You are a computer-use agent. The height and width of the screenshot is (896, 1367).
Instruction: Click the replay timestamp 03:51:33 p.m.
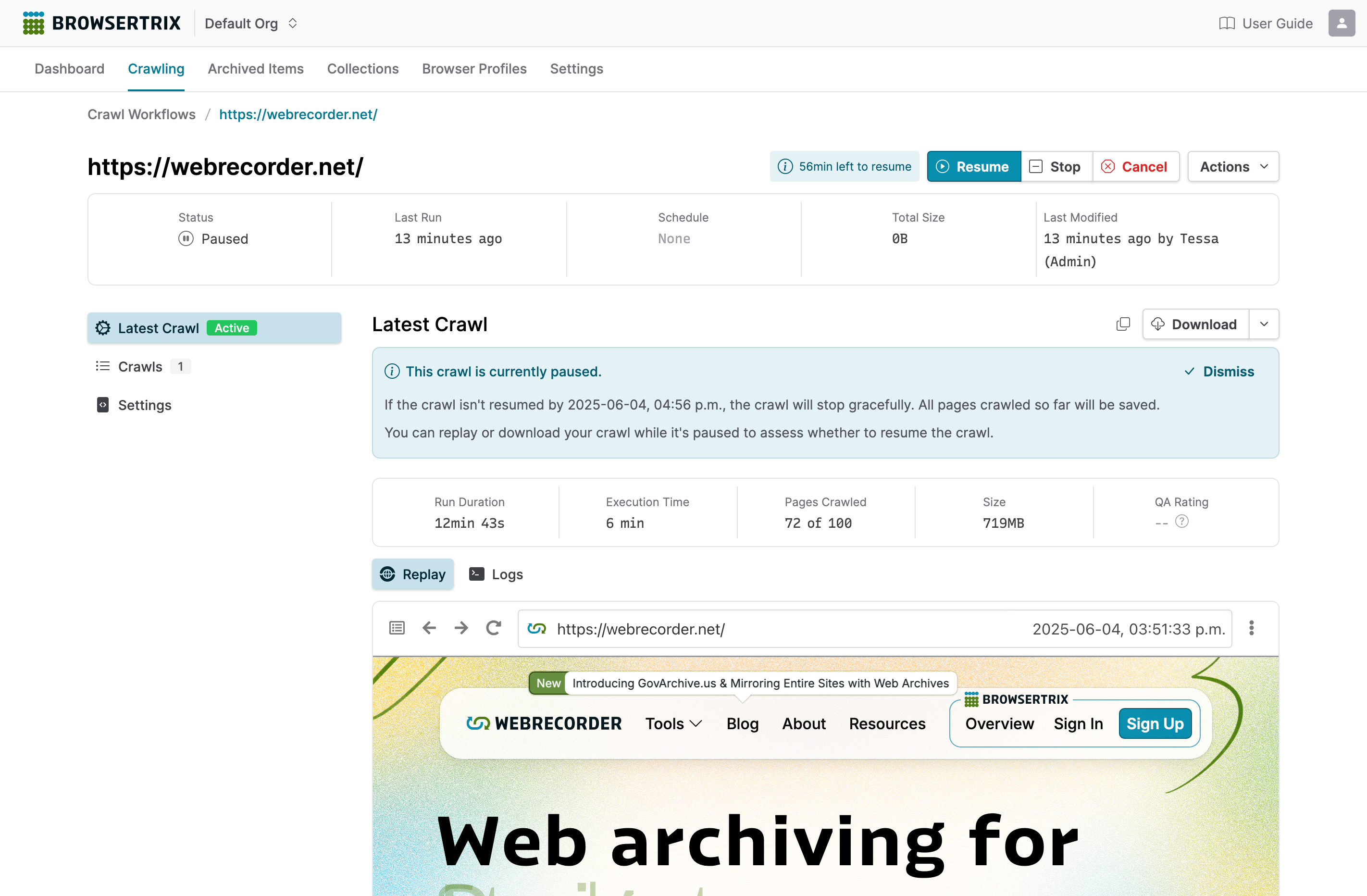click(x=1128, y=629)
